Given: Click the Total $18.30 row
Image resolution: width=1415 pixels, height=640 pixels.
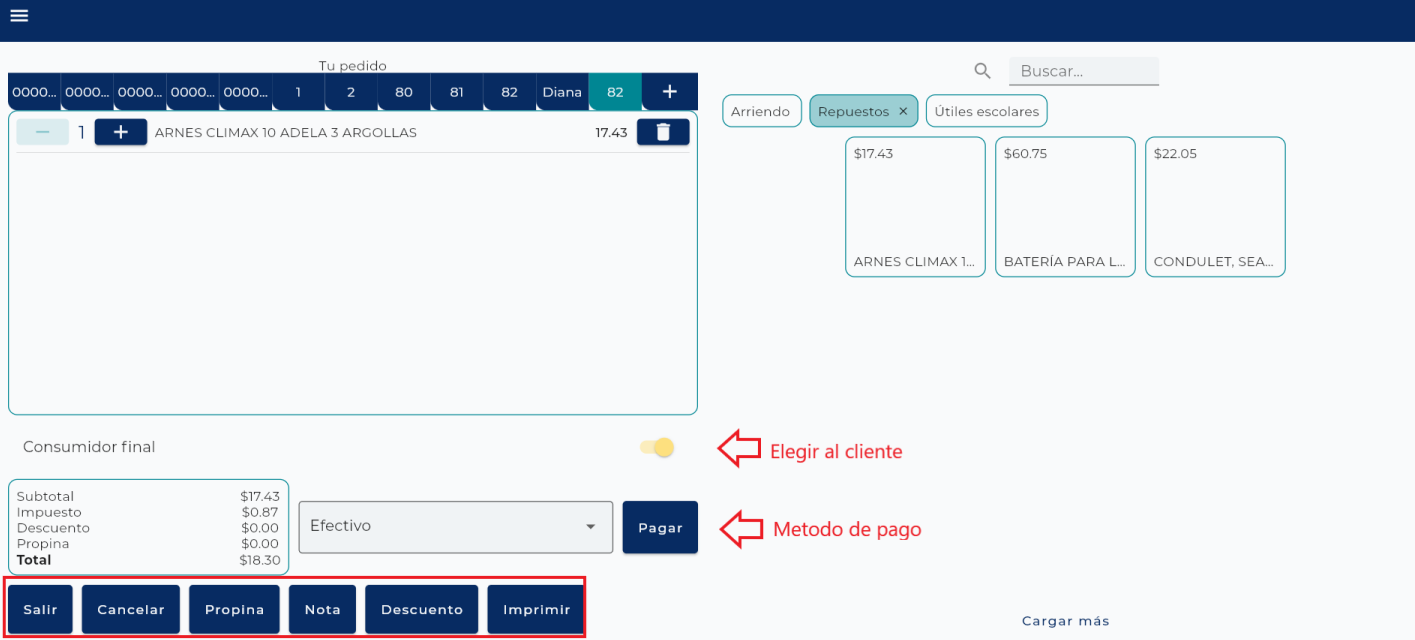Looking at the screenshot, I should point(148,560).
